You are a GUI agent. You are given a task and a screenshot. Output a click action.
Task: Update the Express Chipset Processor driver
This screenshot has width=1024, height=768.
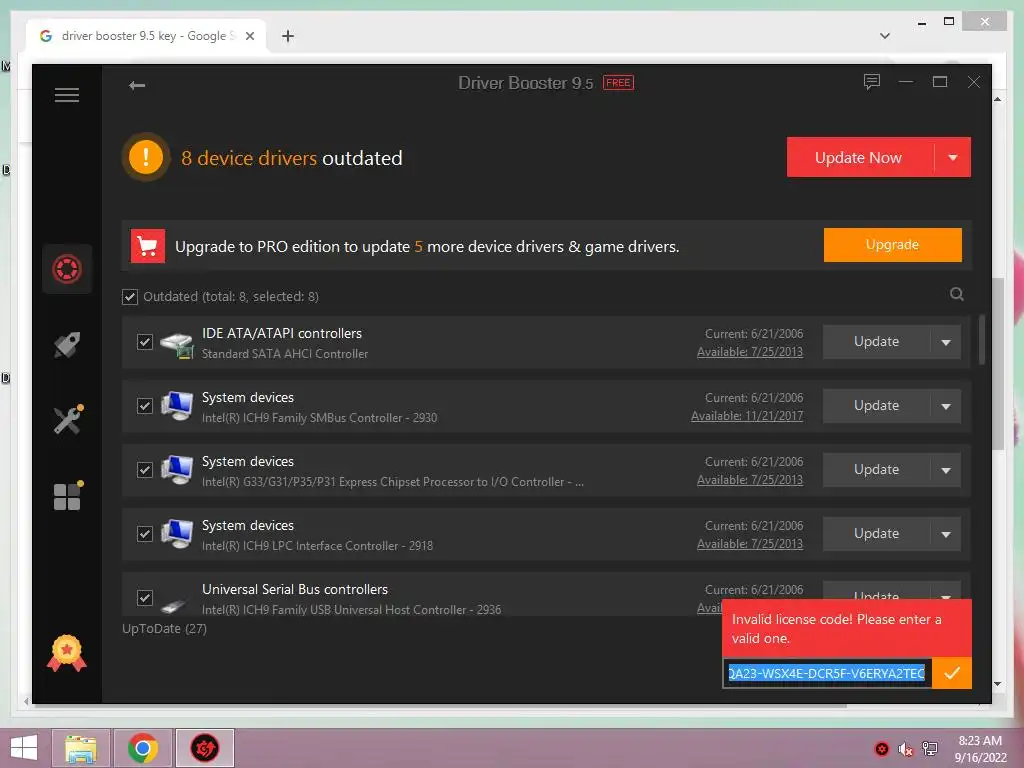[876, 470]
